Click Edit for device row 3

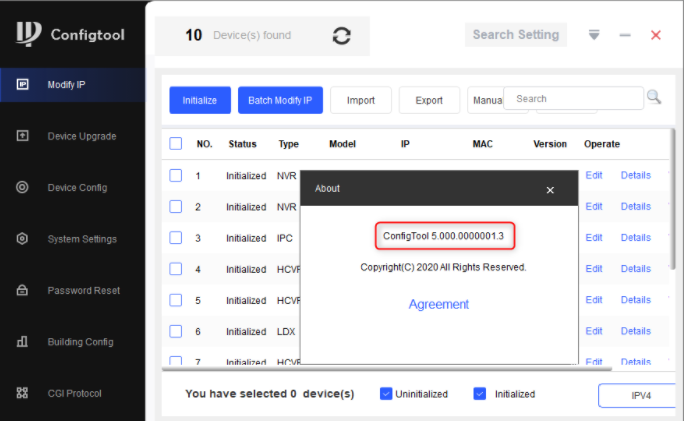[594, 238]
